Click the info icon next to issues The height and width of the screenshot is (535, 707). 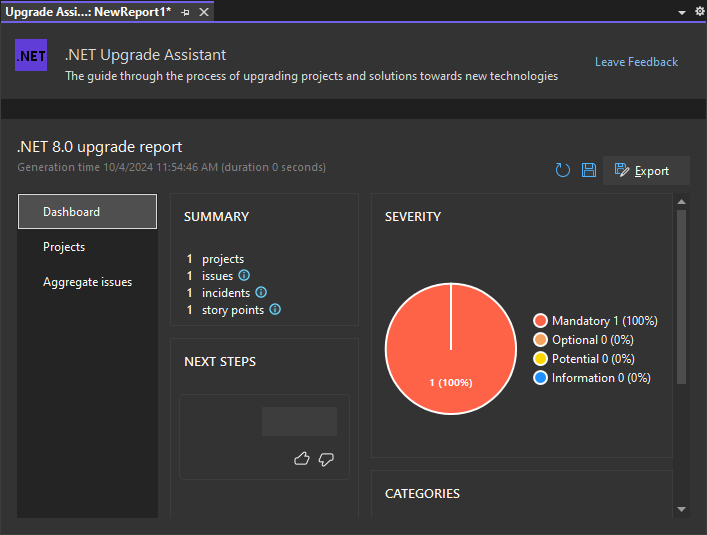pos(244,276)
